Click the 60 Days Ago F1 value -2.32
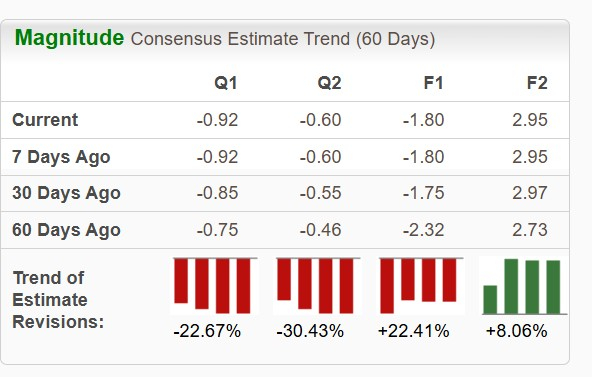Screen dimensions: 592x377 423,230
